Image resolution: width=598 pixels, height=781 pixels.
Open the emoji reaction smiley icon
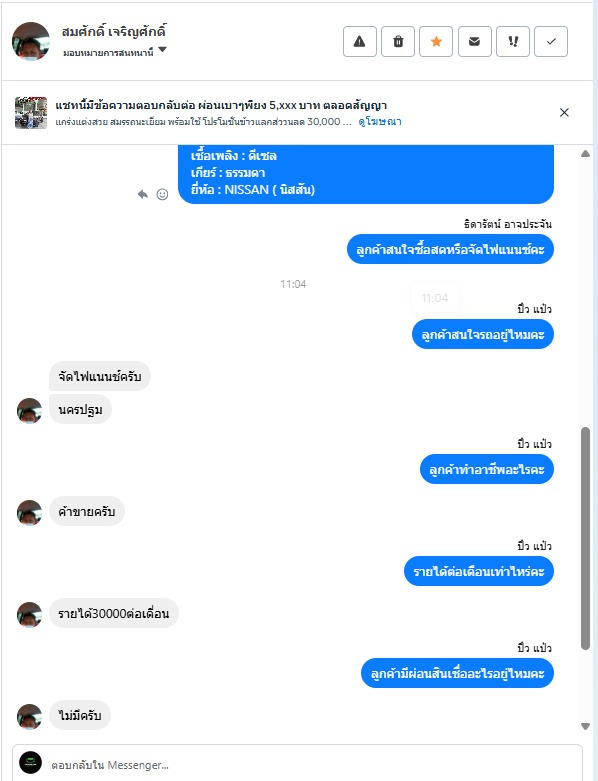[x=162, y=194]
